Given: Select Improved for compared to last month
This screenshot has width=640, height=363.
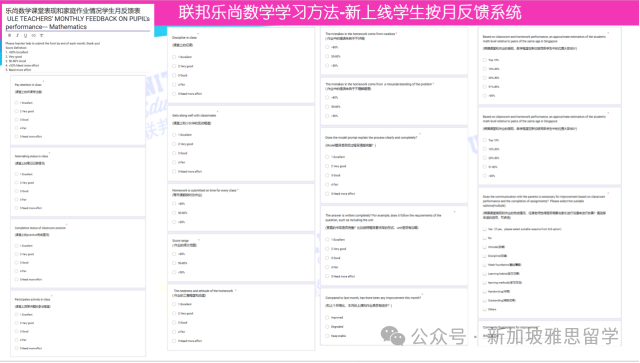Looking at the screenshot, I should click(x=327, y=317).
